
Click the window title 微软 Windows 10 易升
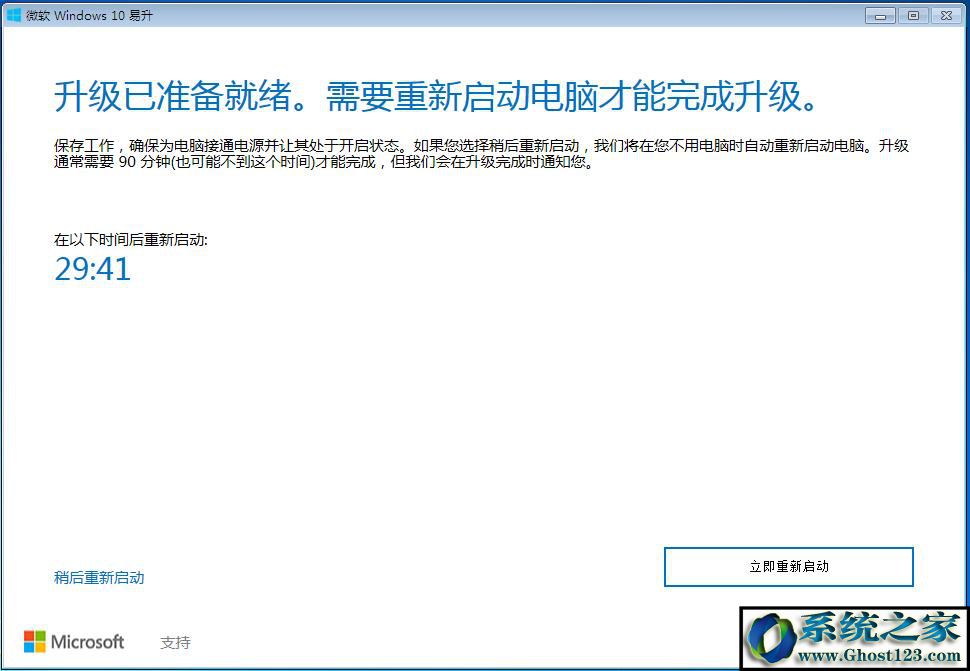pyautogui.click(x=89, y=16)
